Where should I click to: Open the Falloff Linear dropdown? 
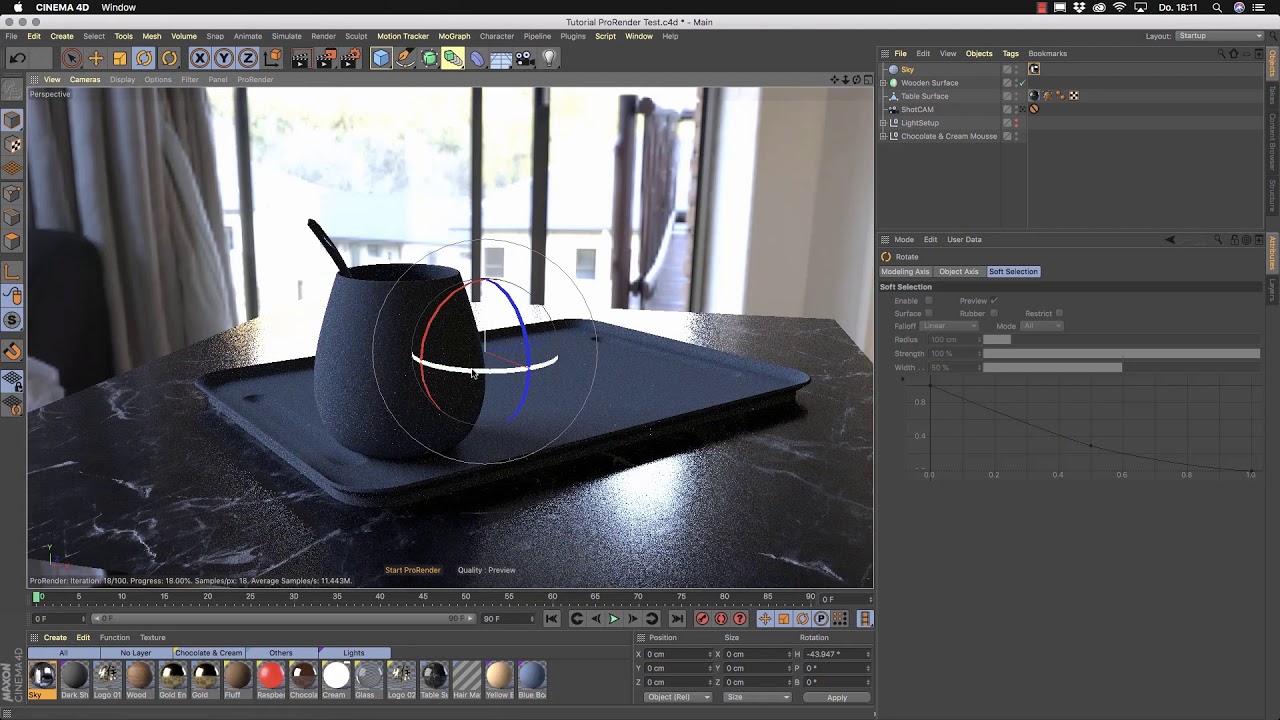(x=949, y=326)
